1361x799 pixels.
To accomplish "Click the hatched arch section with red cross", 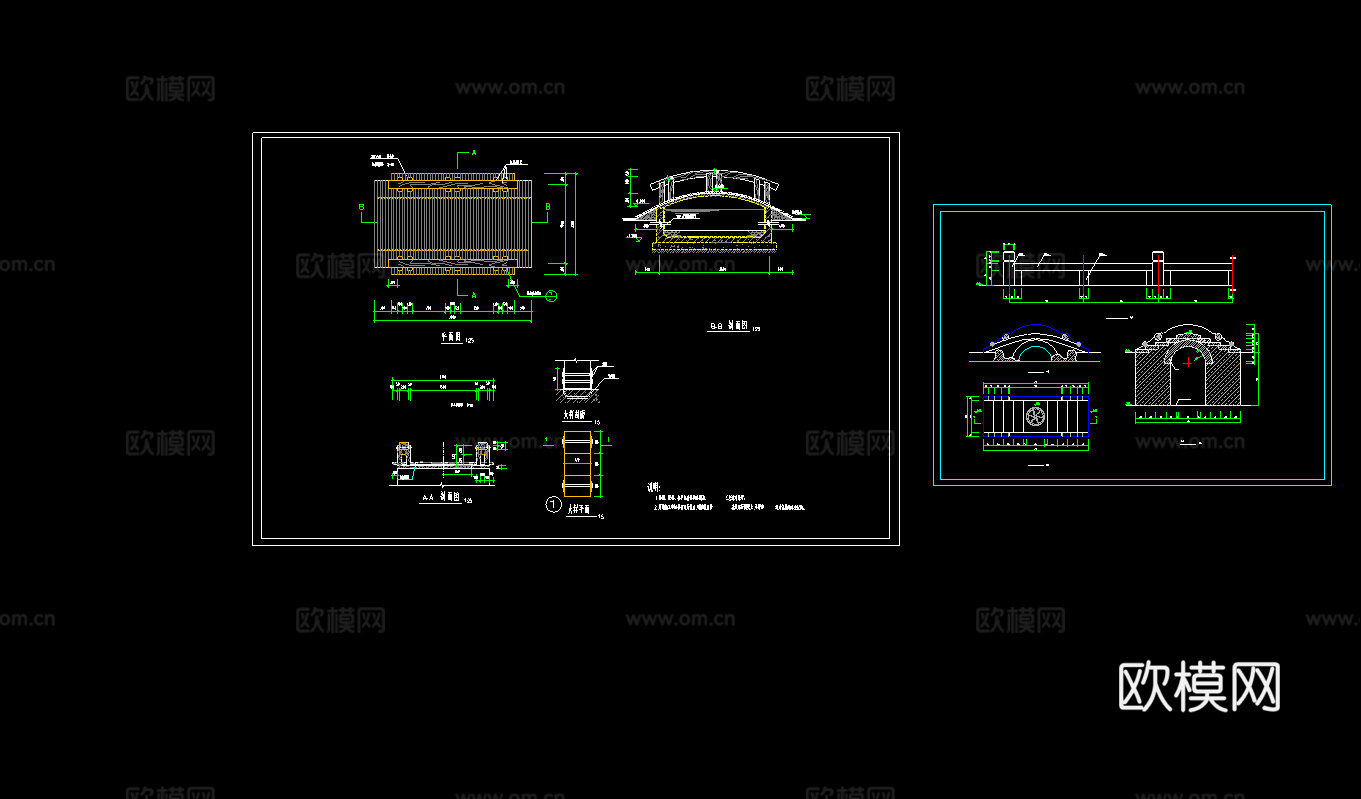I will click(1189, 366).
